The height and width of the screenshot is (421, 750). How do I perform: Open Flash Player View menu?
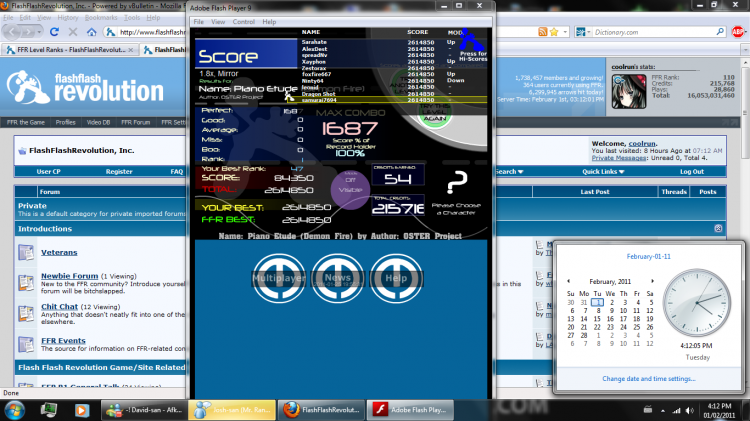pos(218,22)
